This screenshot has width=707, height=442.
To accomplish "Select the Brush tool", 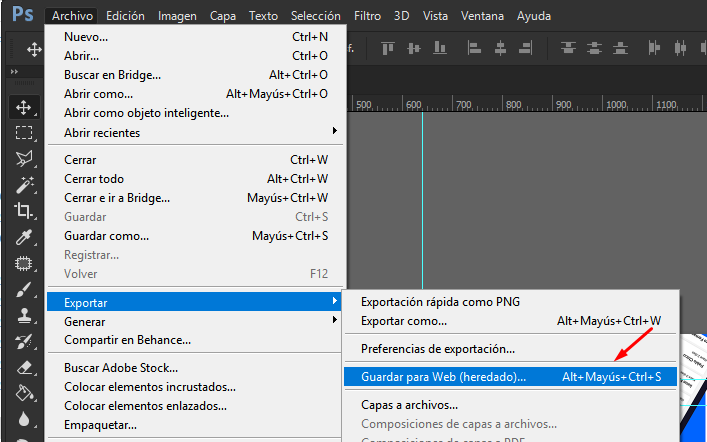I will tap(24, 290).
